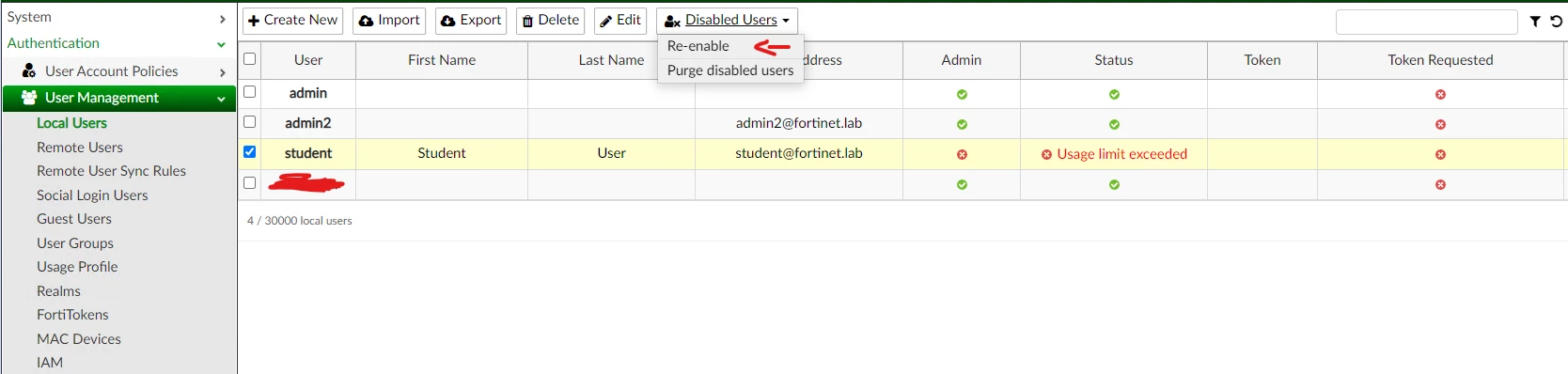Open MAC Devices in sidebar
Screen dimensions: 1568x374
[79, 339]
